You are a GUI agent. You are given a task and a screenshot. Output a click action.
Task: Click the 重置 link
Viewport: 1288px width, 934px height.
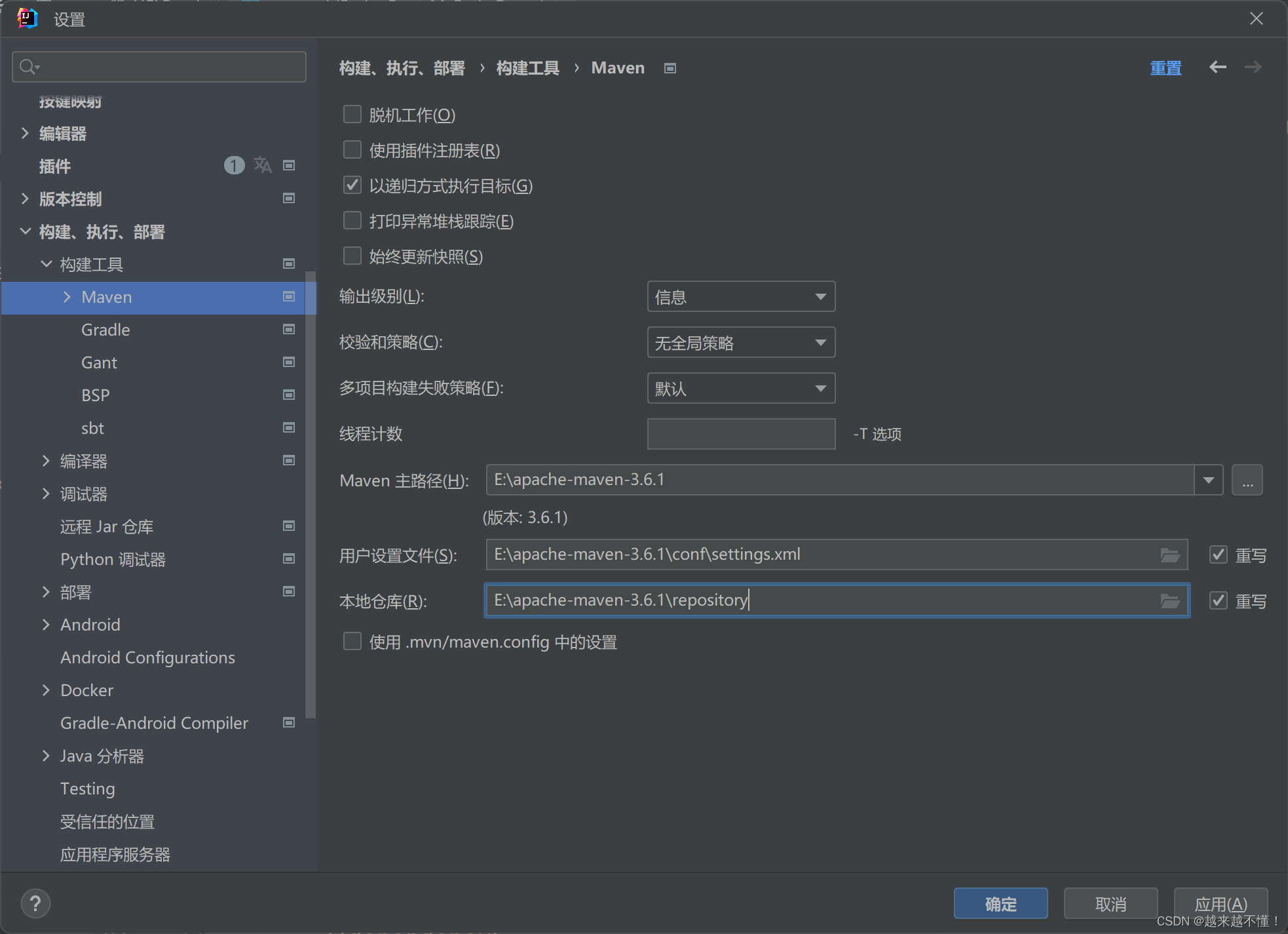1165,68
